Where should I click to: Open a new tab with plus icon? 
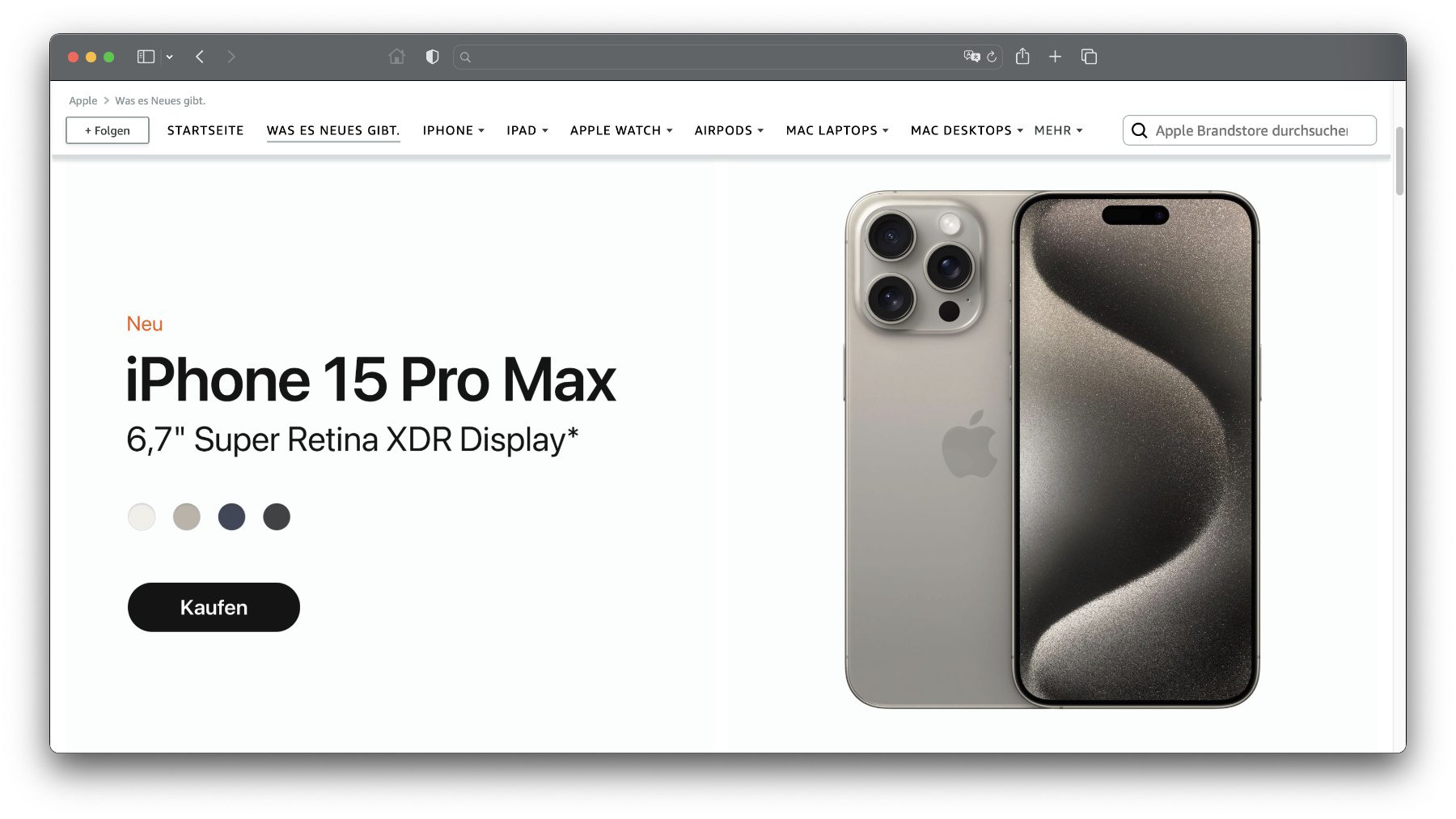pyautogui.click(x=1055, y=57)
